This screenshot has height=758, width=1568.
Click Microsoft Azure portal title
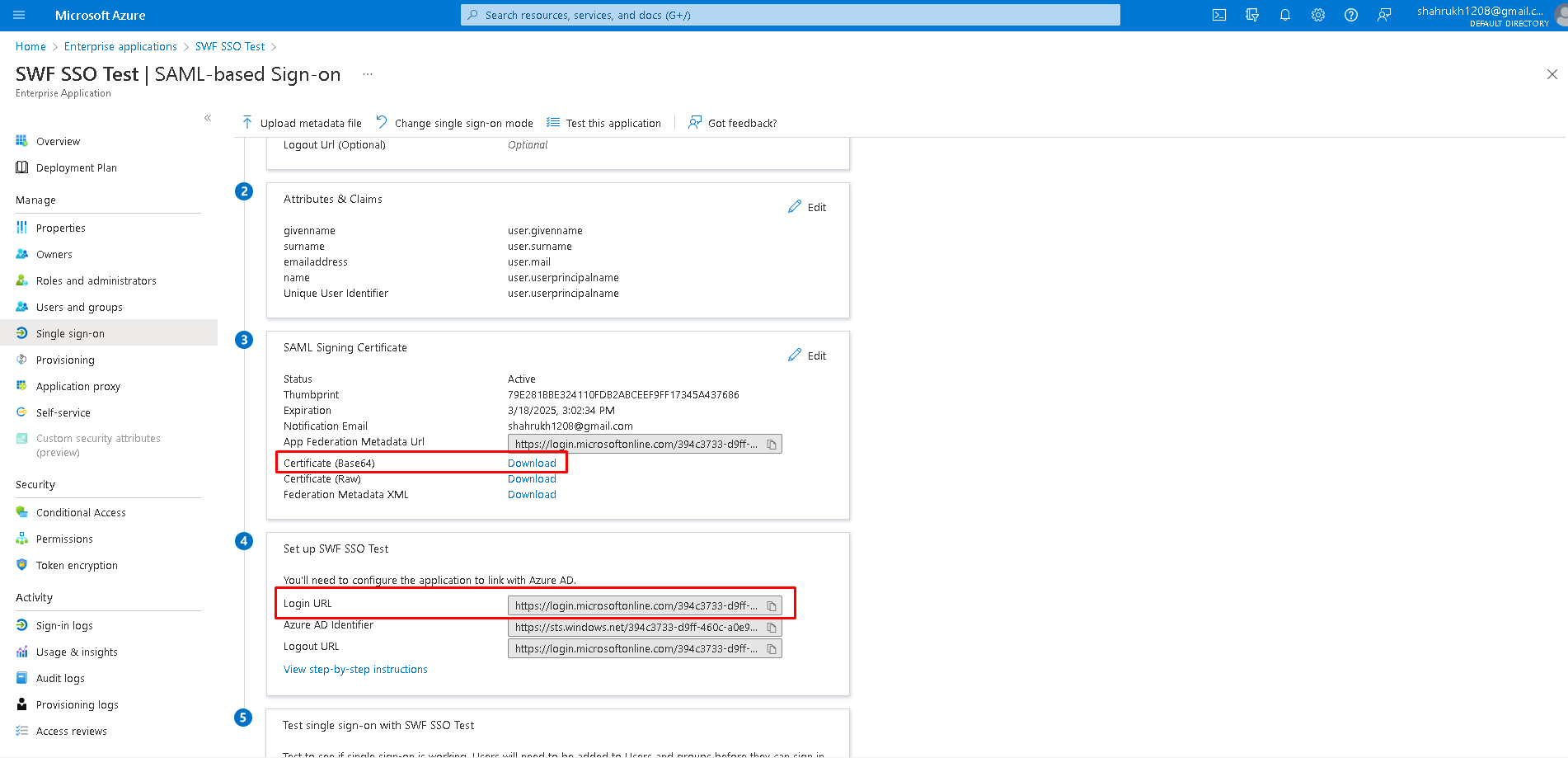point(100,15)
